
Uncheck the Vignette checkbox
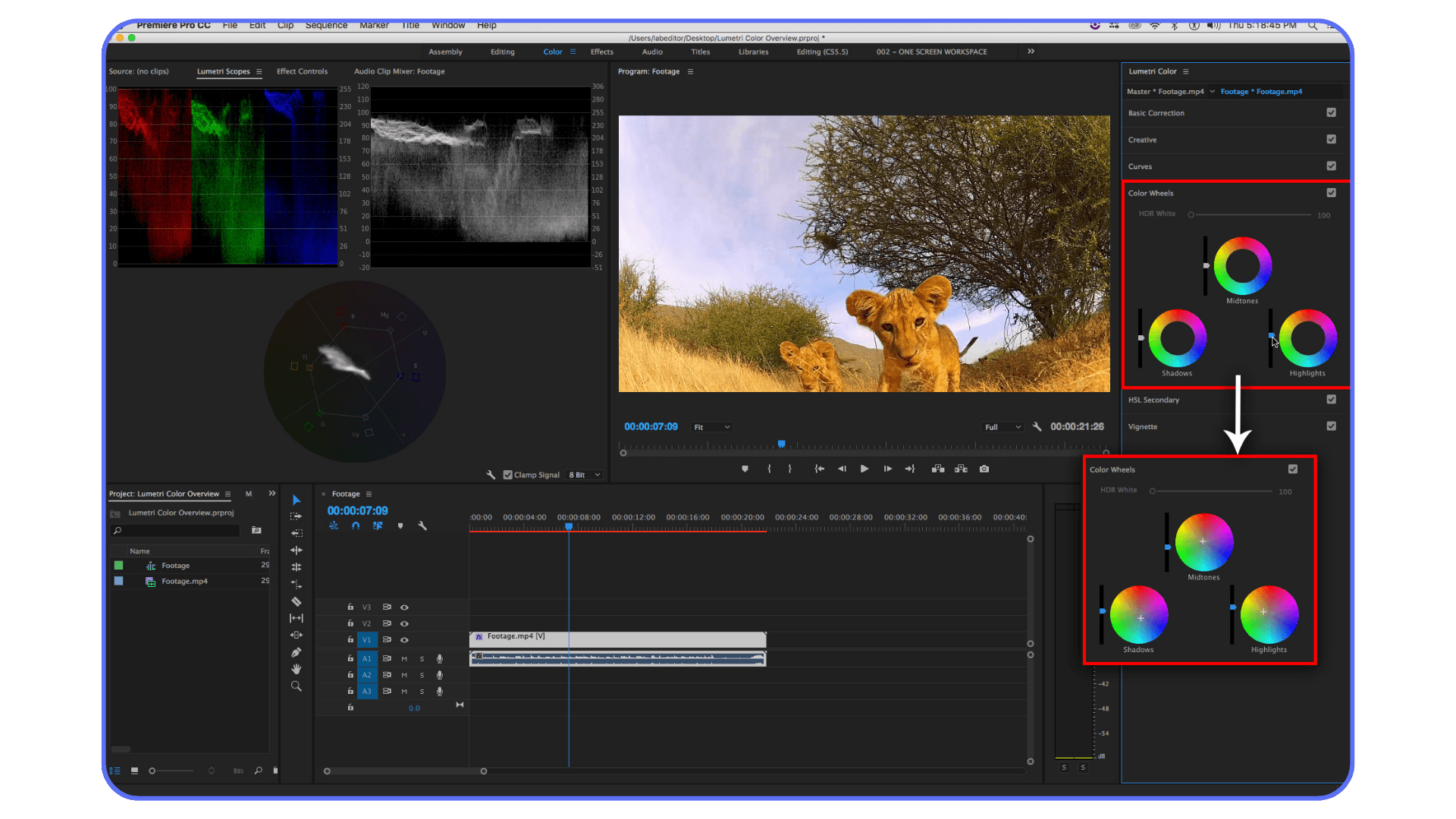(1331, 426)
